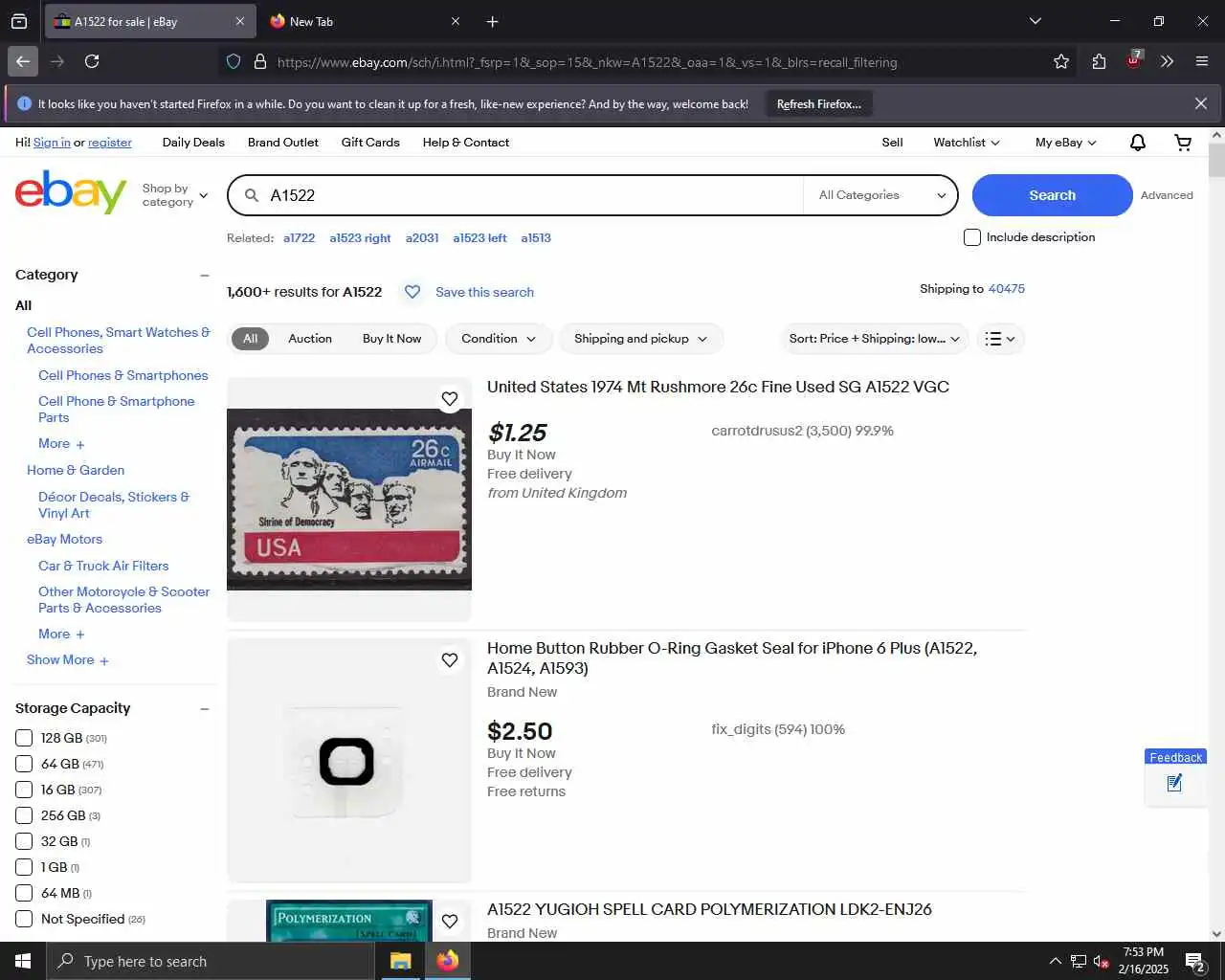The height and width of the screenshot is (980, 1225).
Task: Select the Buy It Now tab
Action: coord(391,339)
